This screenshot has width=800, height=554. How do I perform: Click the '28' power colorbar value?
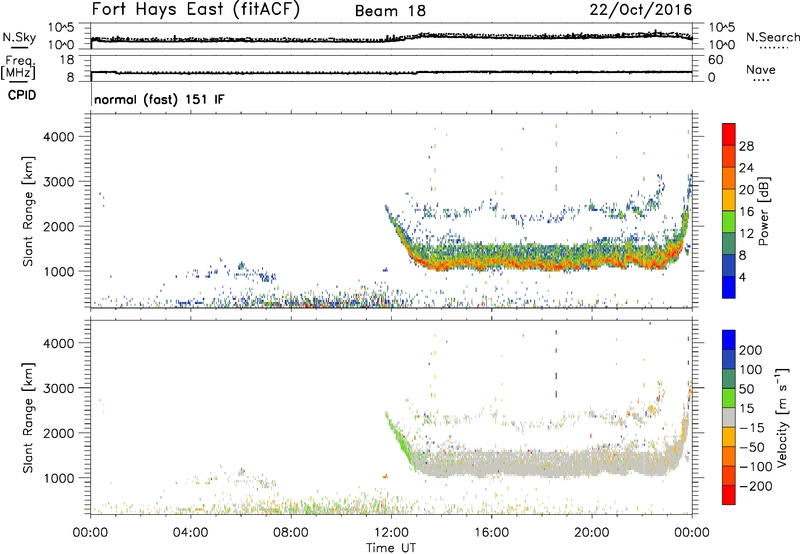746,146
